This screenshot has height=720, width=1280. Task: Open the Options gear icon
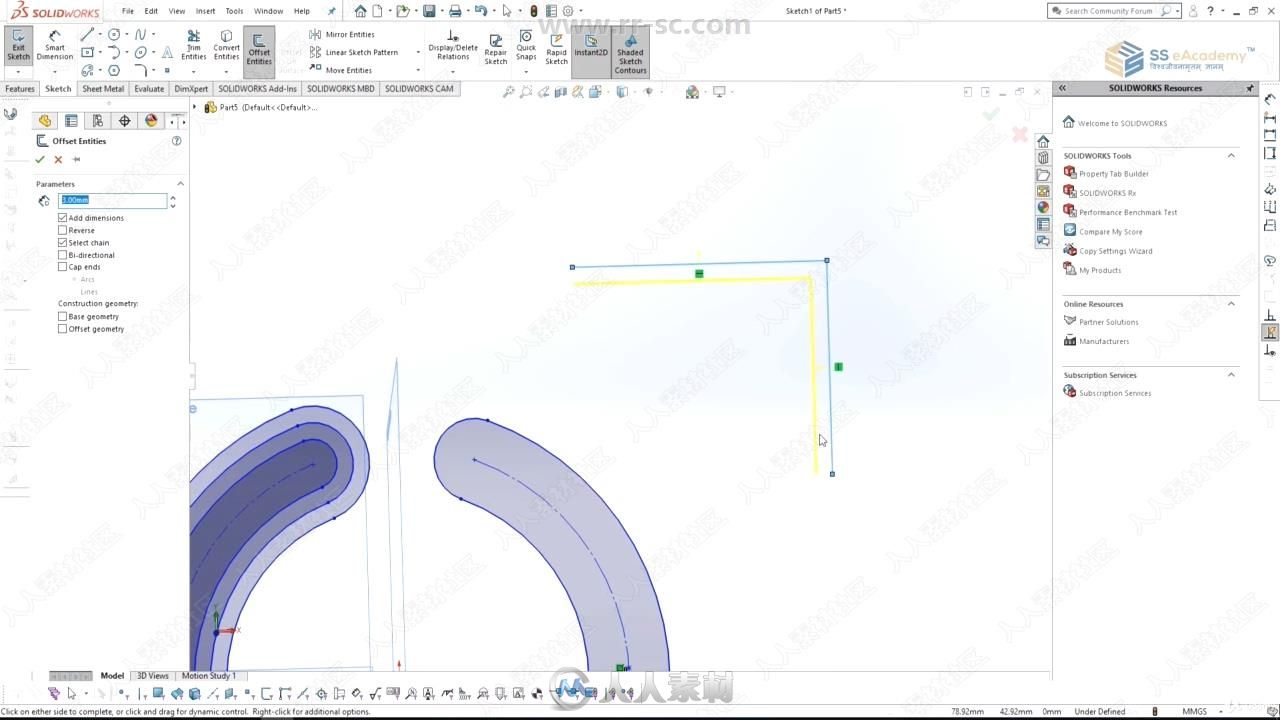(568, 11)
